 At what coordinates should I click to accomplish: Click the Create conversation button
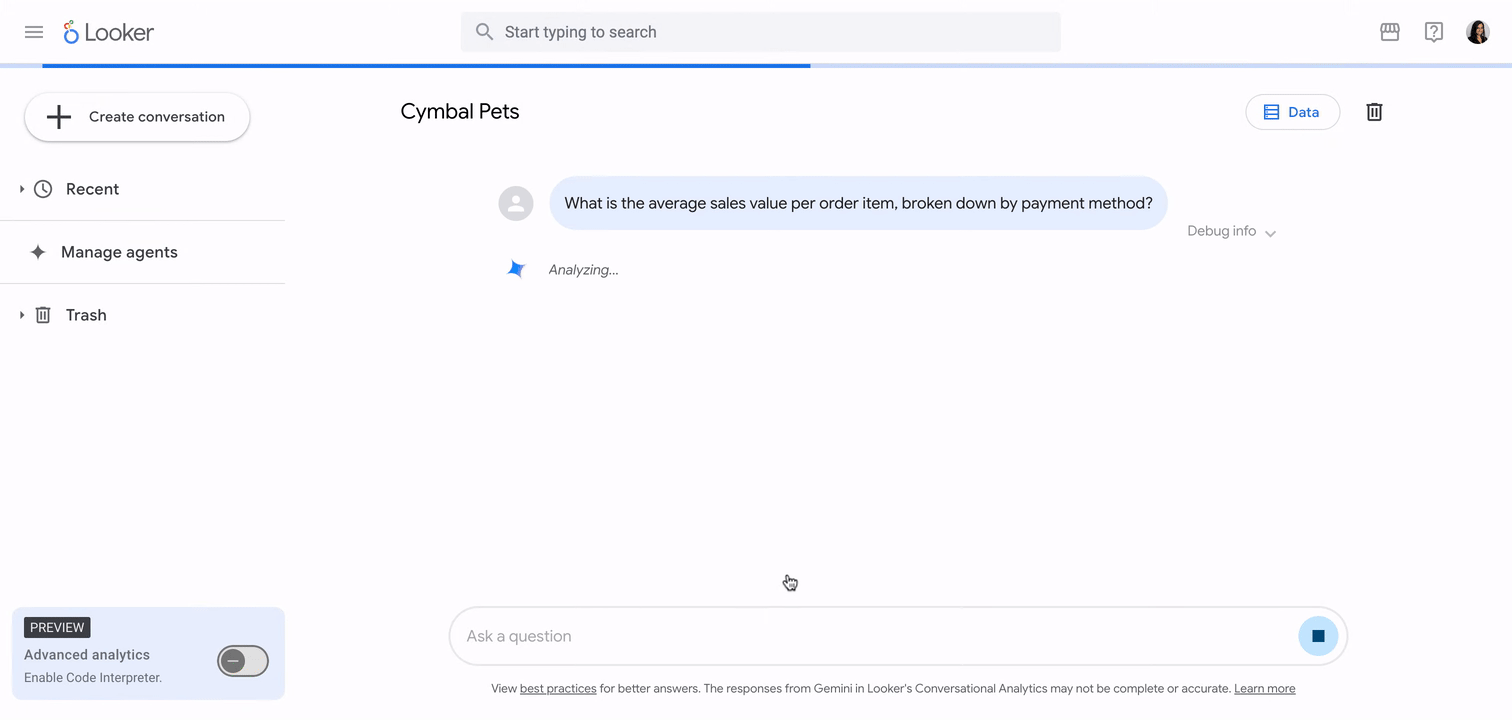[x=137, y=117]
